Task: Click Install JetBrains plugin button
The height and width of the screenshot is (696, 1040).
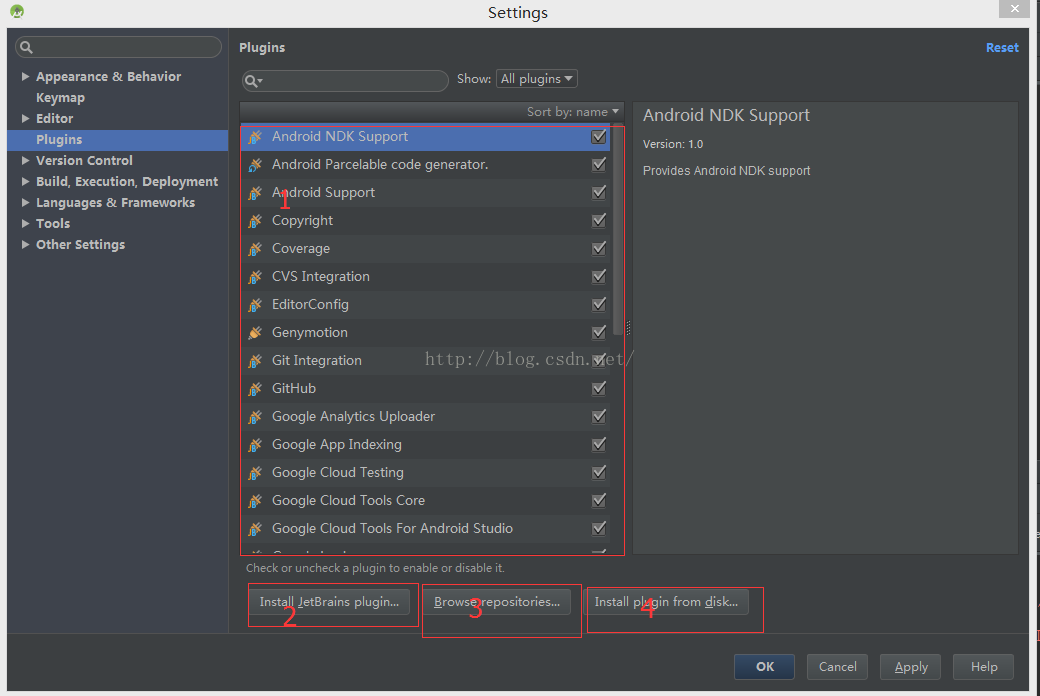Action: pyautogui.click(x=329, y=602)
